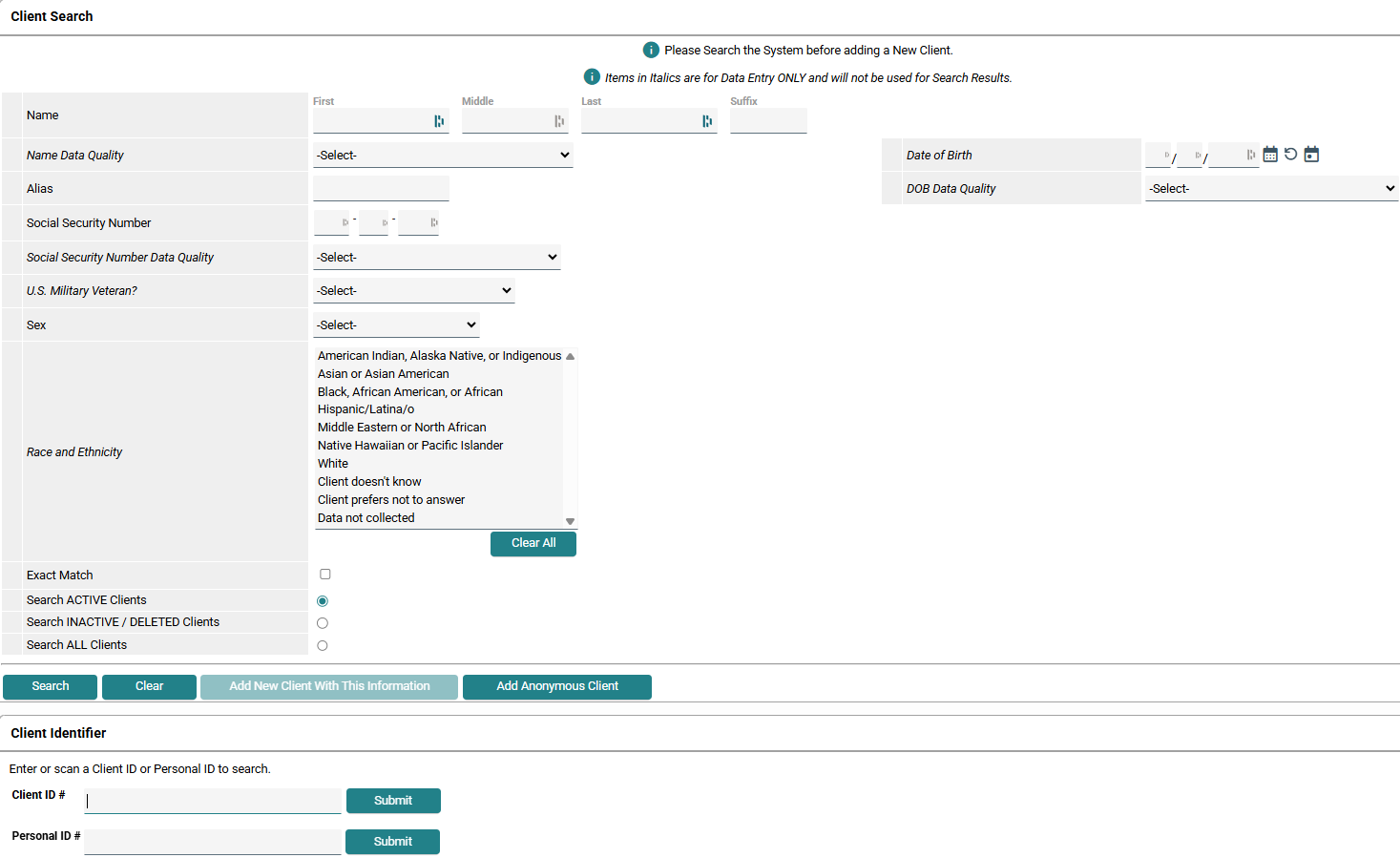This screenshot has height=858, width=1400.
Task: Select 'Client doesn't know' option
Action: [439, 482]
